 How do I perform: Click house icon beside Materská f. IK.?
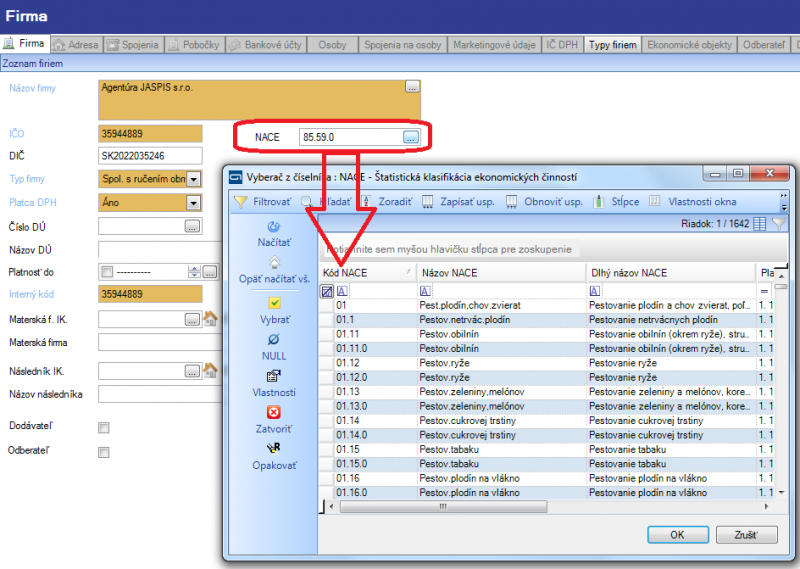210,318
